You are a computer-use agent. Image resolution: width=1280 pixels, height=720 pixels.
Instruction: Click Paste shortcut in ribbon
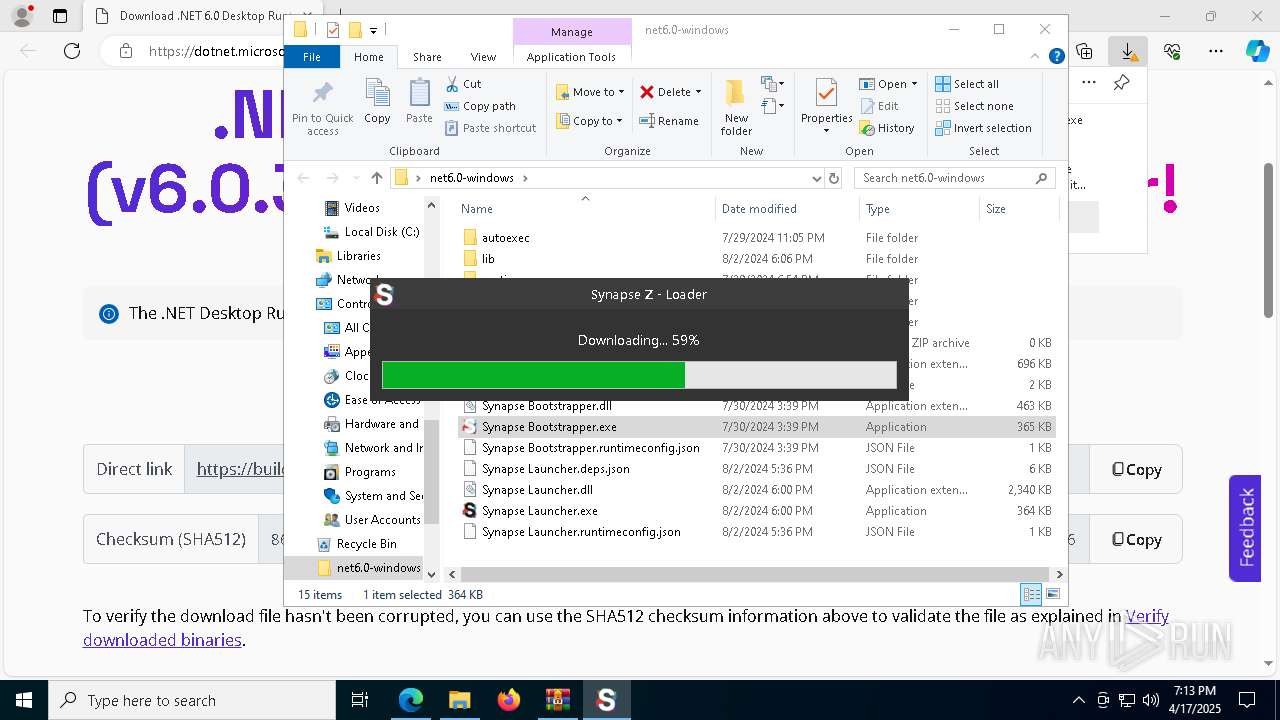pyautogui.click(x=490, y=128)
